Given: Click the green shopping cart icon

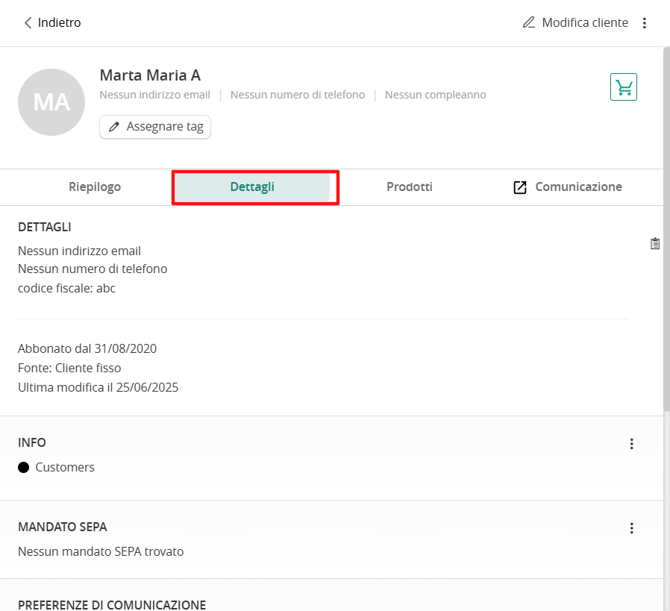Looking at the screenshot, I should click(623, 87).
